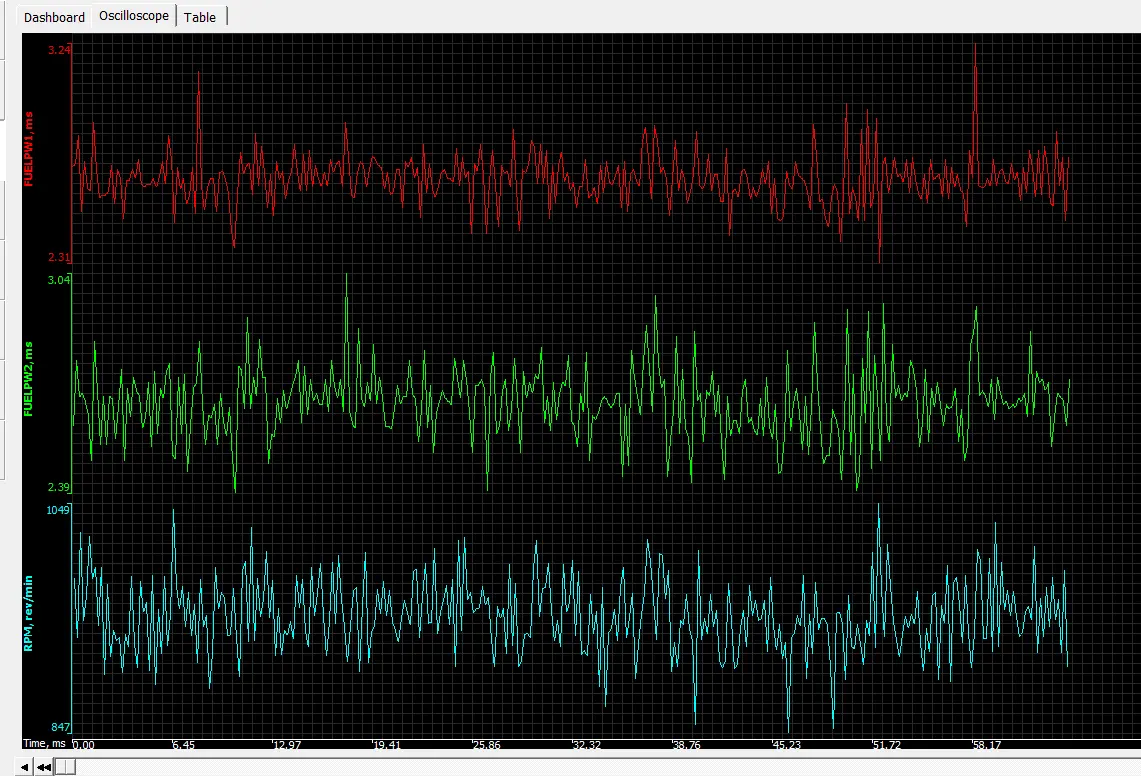Click the 0.00 time axis tick
The image size is (1141, 776).
[x=84, y=745]
